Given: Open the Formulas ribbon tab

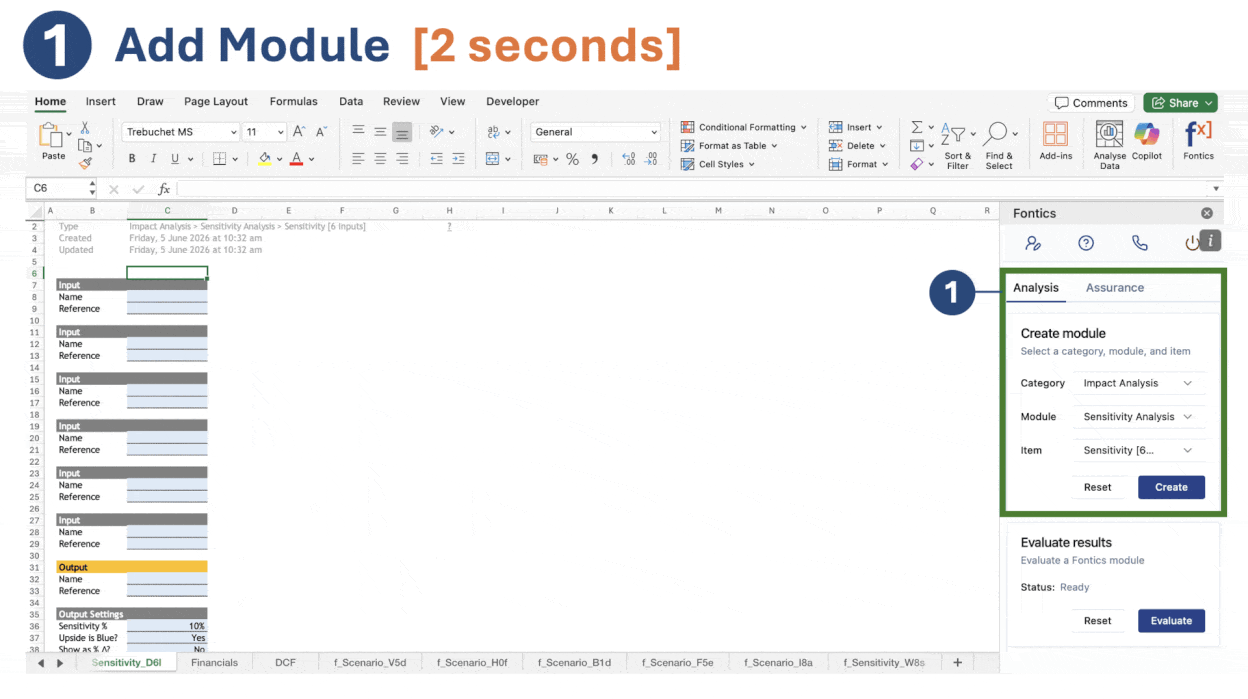Looking at the screenshot, I should (x=294, y=102).
